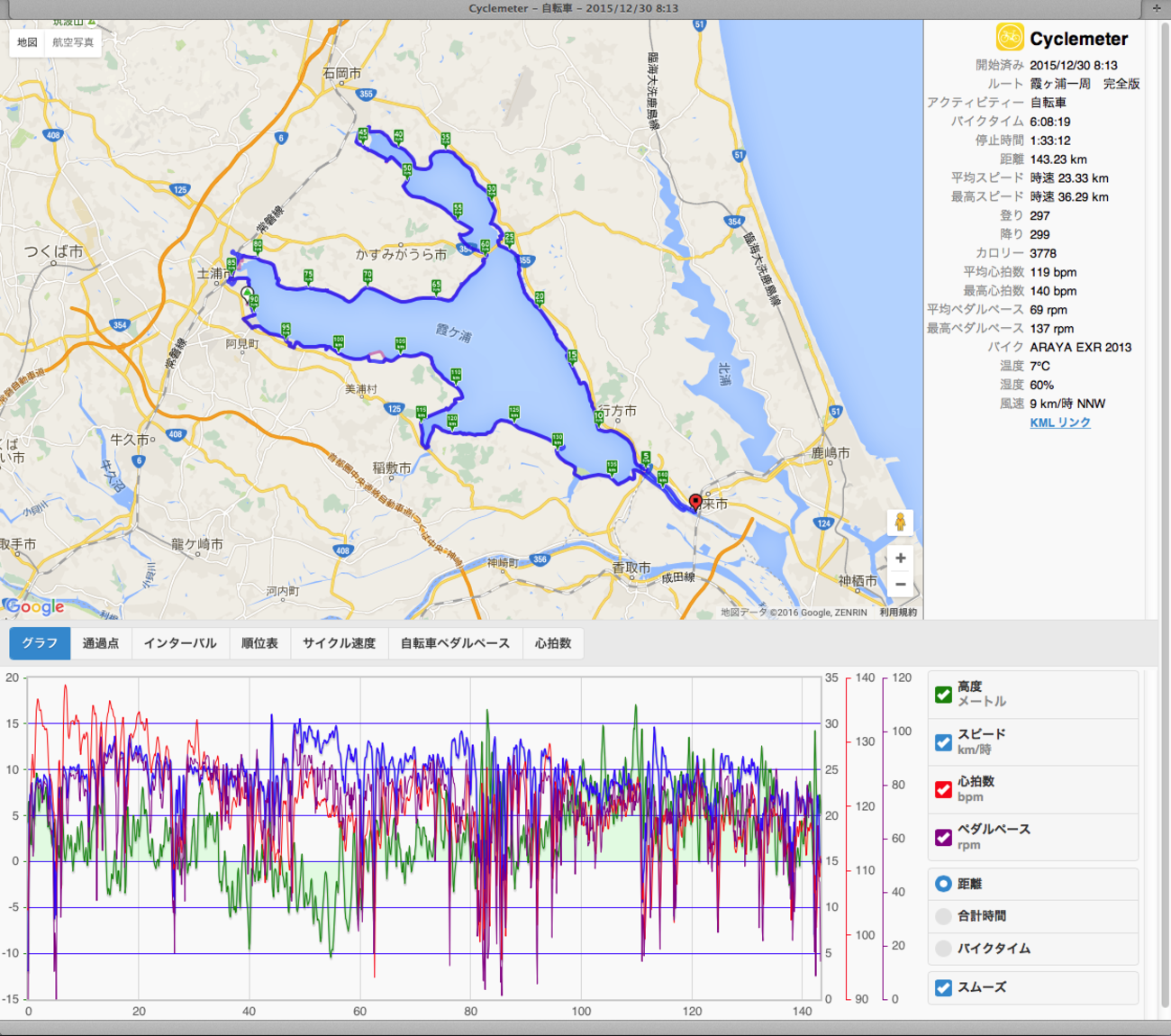Open the 通過点 tab

(x=101, y=643)
